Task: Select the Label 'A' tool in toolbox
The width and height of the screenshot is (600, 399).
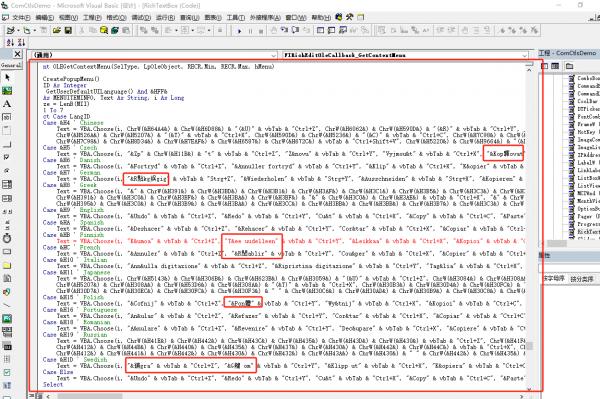Action: (x=7, y=104)
